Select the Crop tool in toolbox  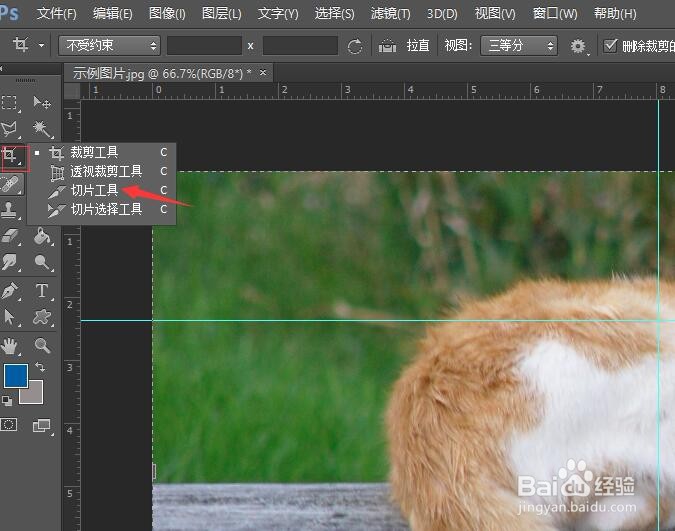pyautogui.click(x=11, y=156)
